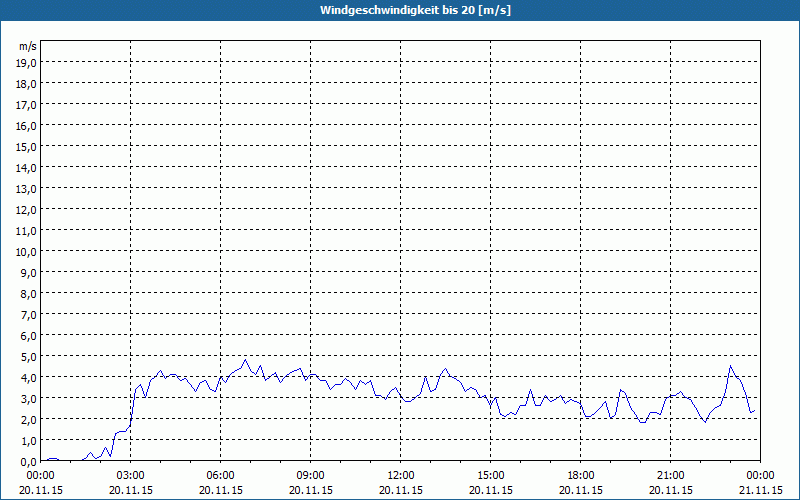Click the chart title 'Windgeschwindigkeit bis 20 [m/s]'
Image resolution: width=800 pixels, height=500 pixels.
click(x=415, y=10)
